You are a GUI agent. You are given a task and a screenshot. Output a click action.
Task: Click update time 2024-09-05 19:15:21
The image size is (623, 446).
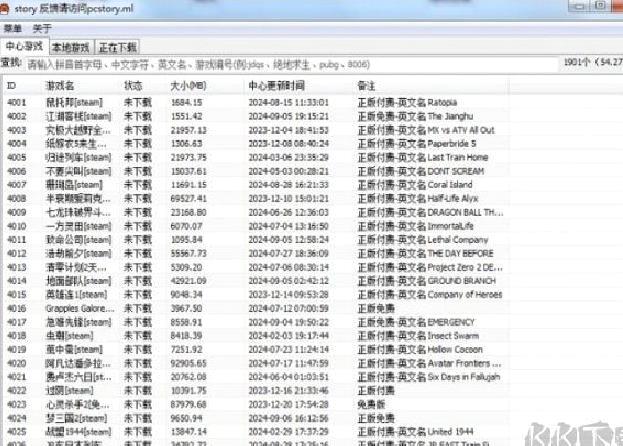pos(288,116)
